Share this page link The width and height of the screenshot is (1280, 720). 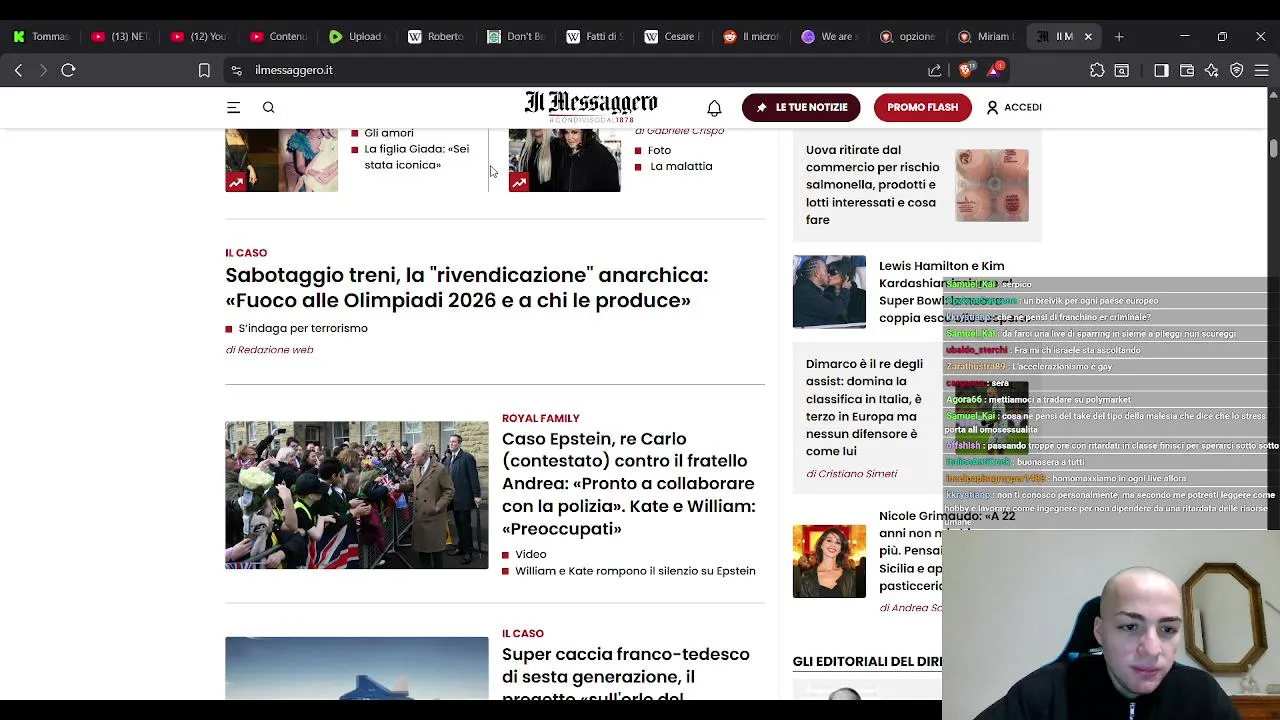935,70
